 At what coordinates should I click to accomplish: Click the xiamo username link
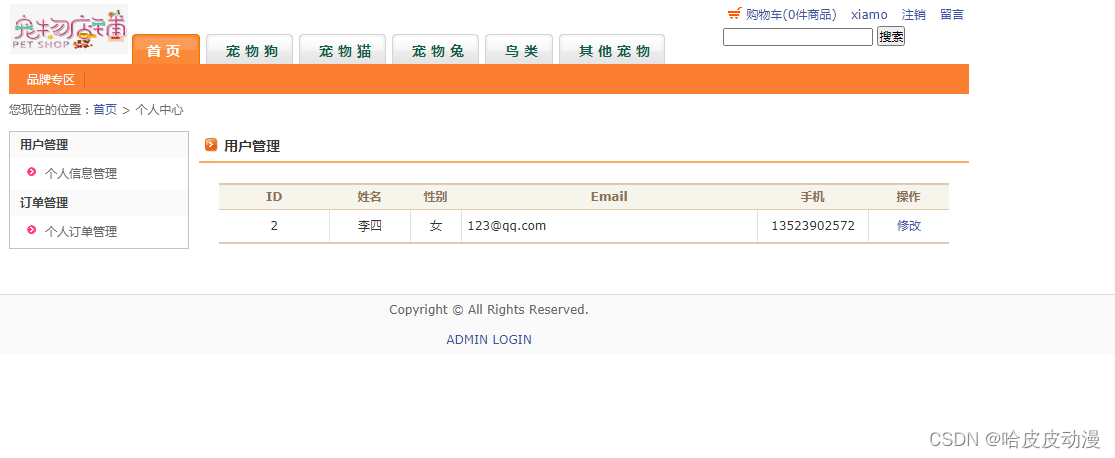869,14
